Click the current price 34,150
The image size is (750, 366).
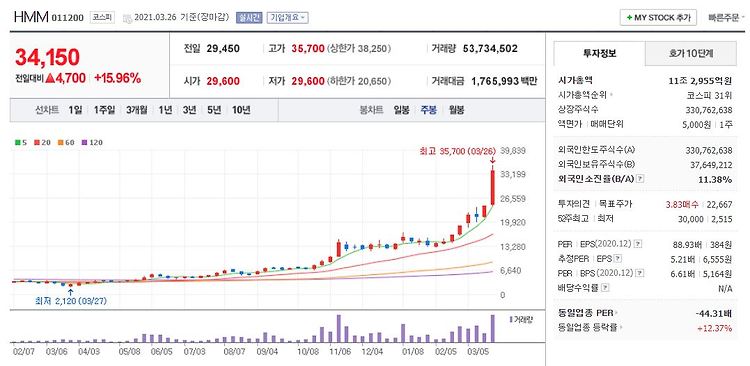click(x=47, y=57)
